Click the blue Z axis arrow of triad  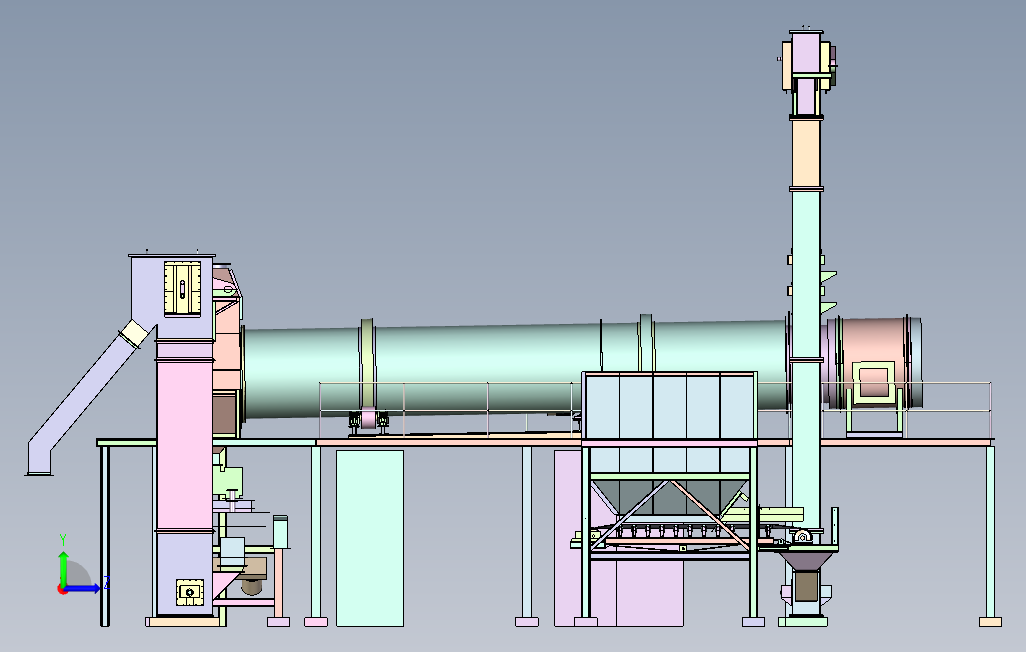83,589
